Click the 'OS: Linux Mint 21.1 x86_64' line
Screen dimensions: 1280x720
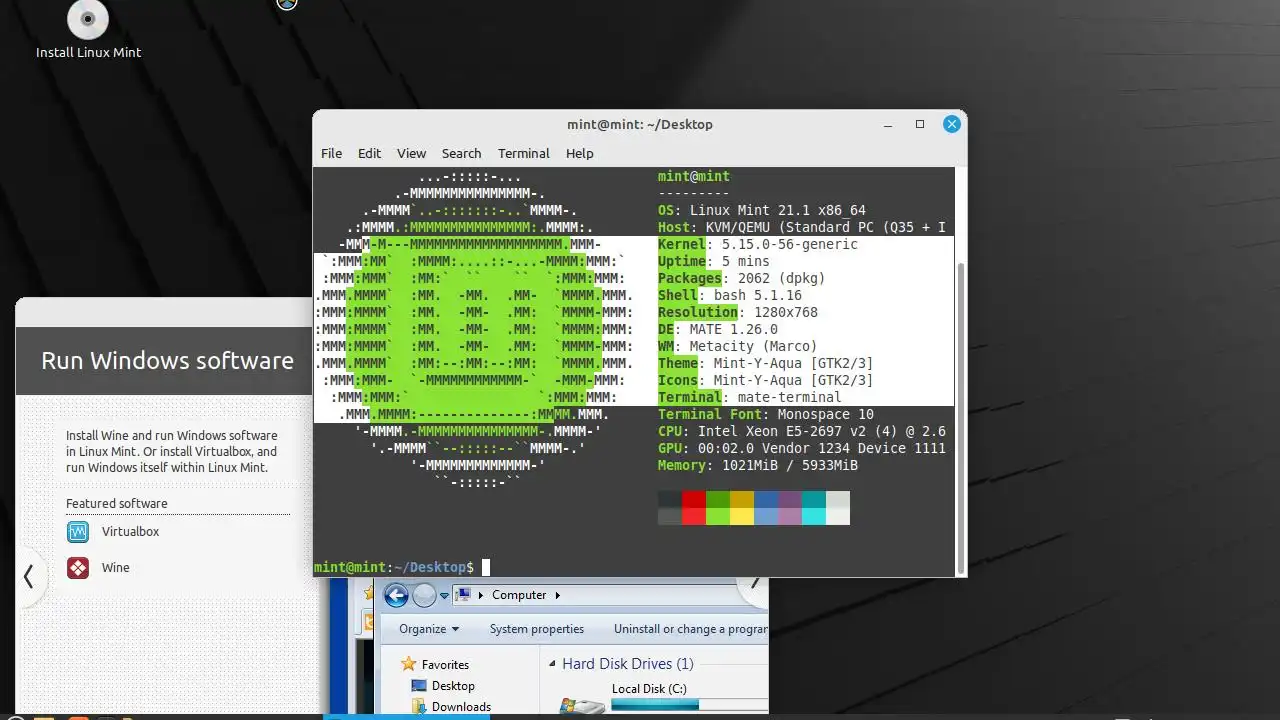tap(762, 210)
